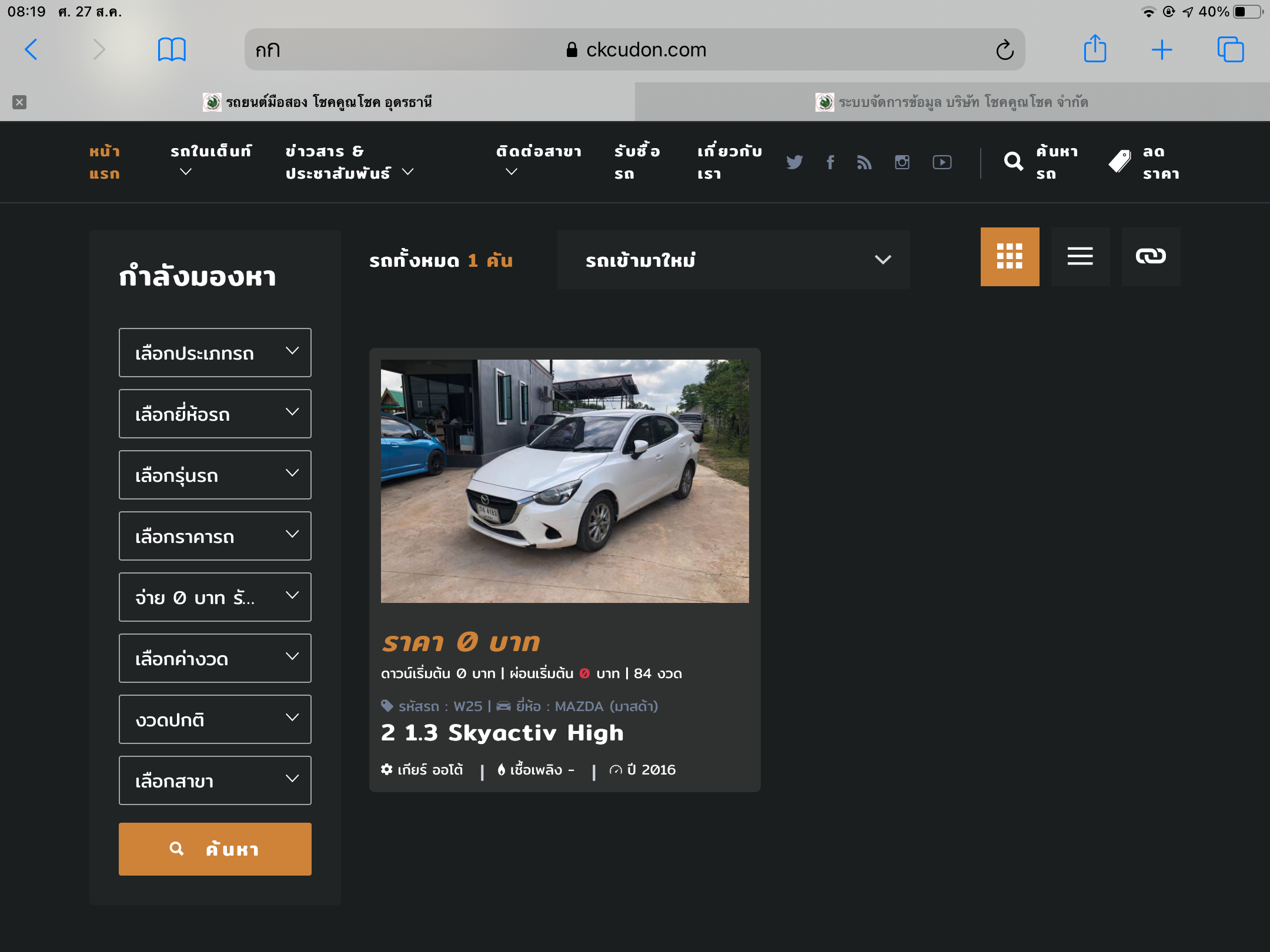Viewport: 1270px width, 952px height.
Task: Open Safari bookmarks book icon
Action: coord(172,49)
